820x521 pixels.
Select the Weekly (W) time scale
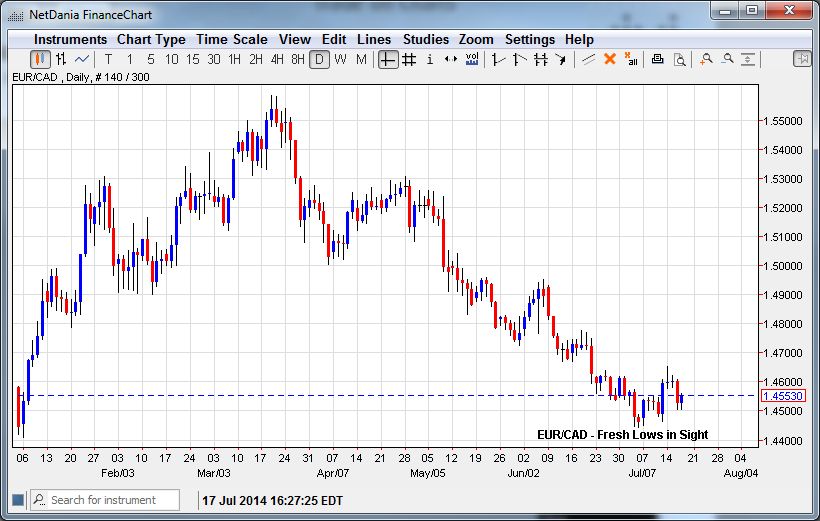pyautogui.click(x=340, y=60)
